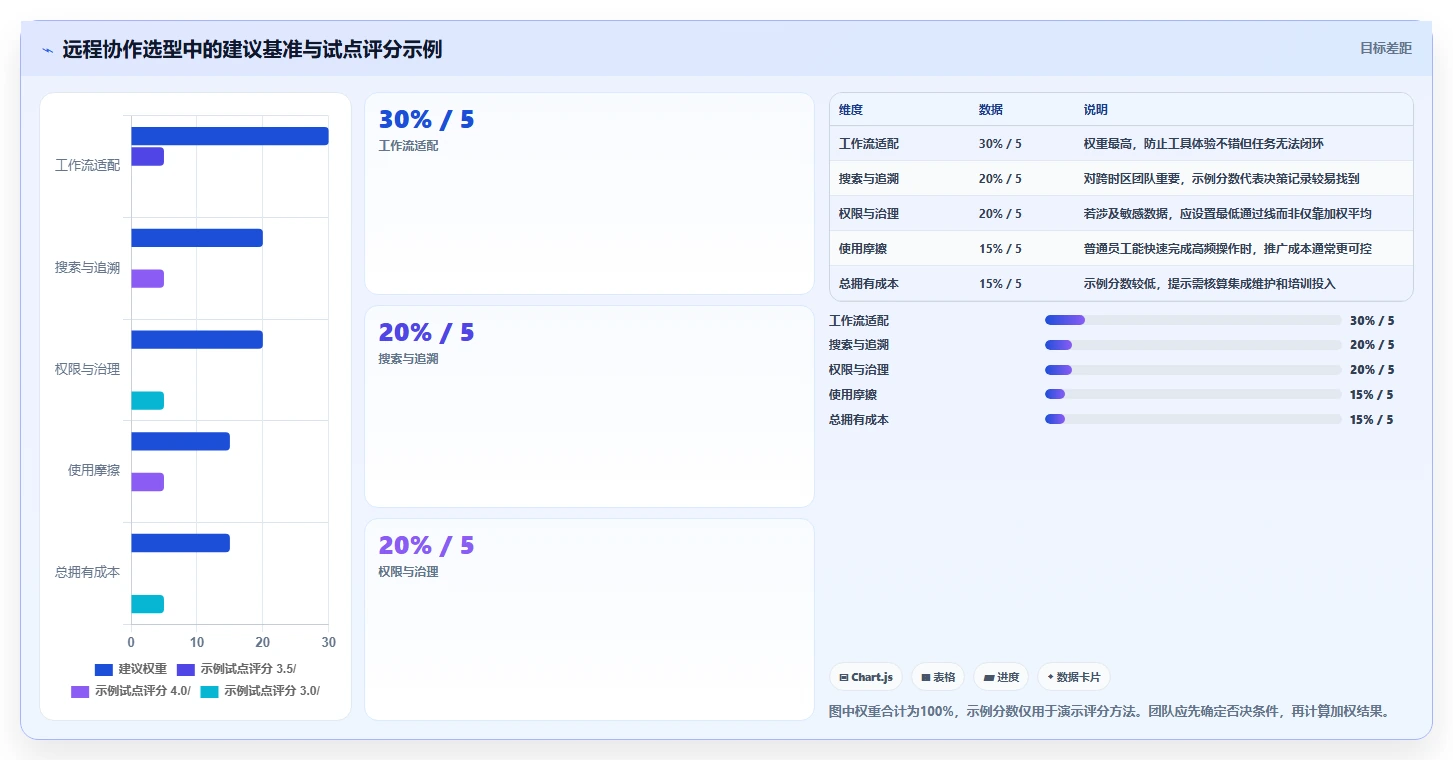Toggle the 示例试点评分 3.0/ legend entry

pos(260,691)
